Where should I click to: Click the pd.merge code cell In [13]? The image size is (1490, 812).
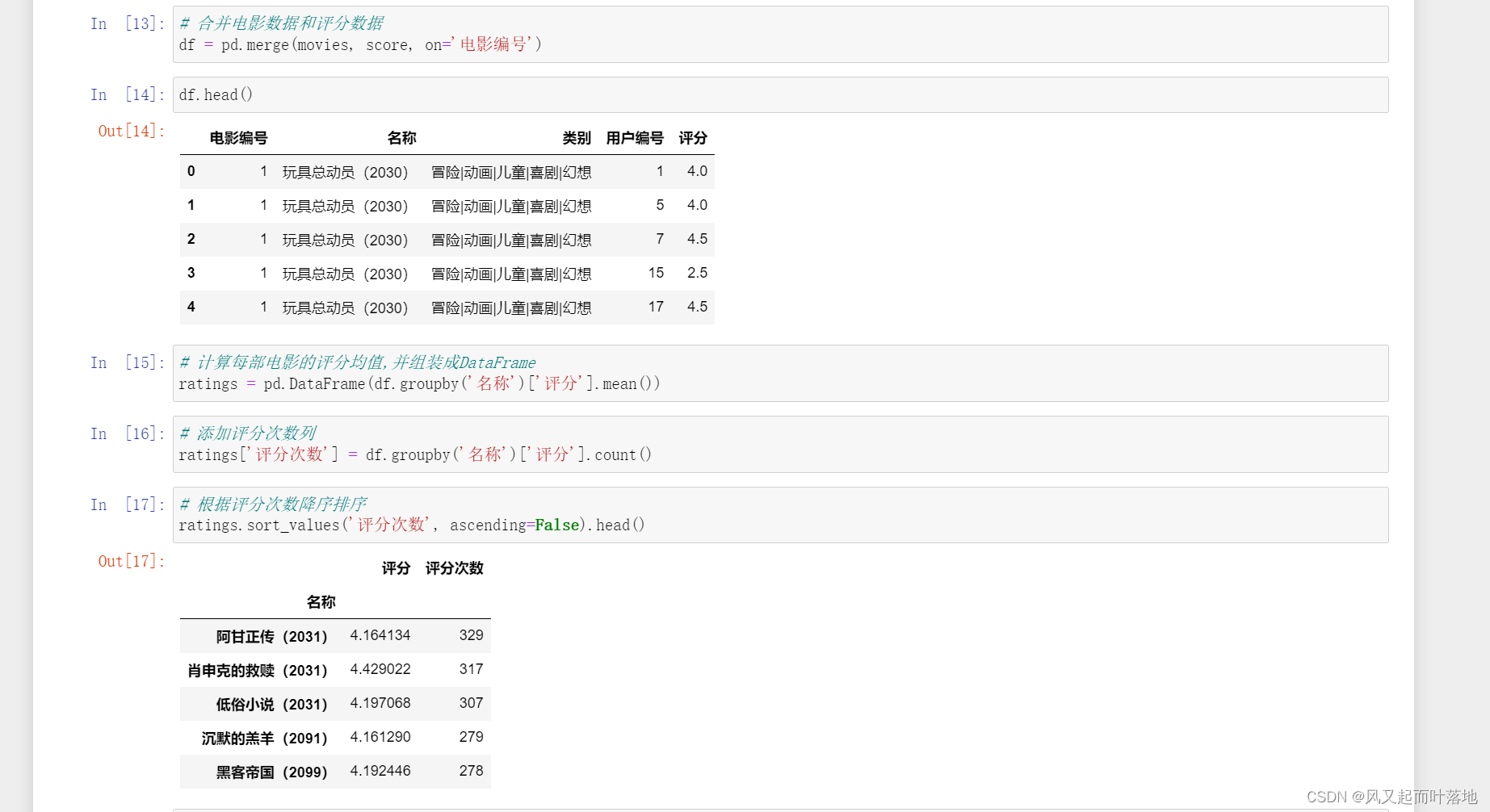tap(780, 35)
